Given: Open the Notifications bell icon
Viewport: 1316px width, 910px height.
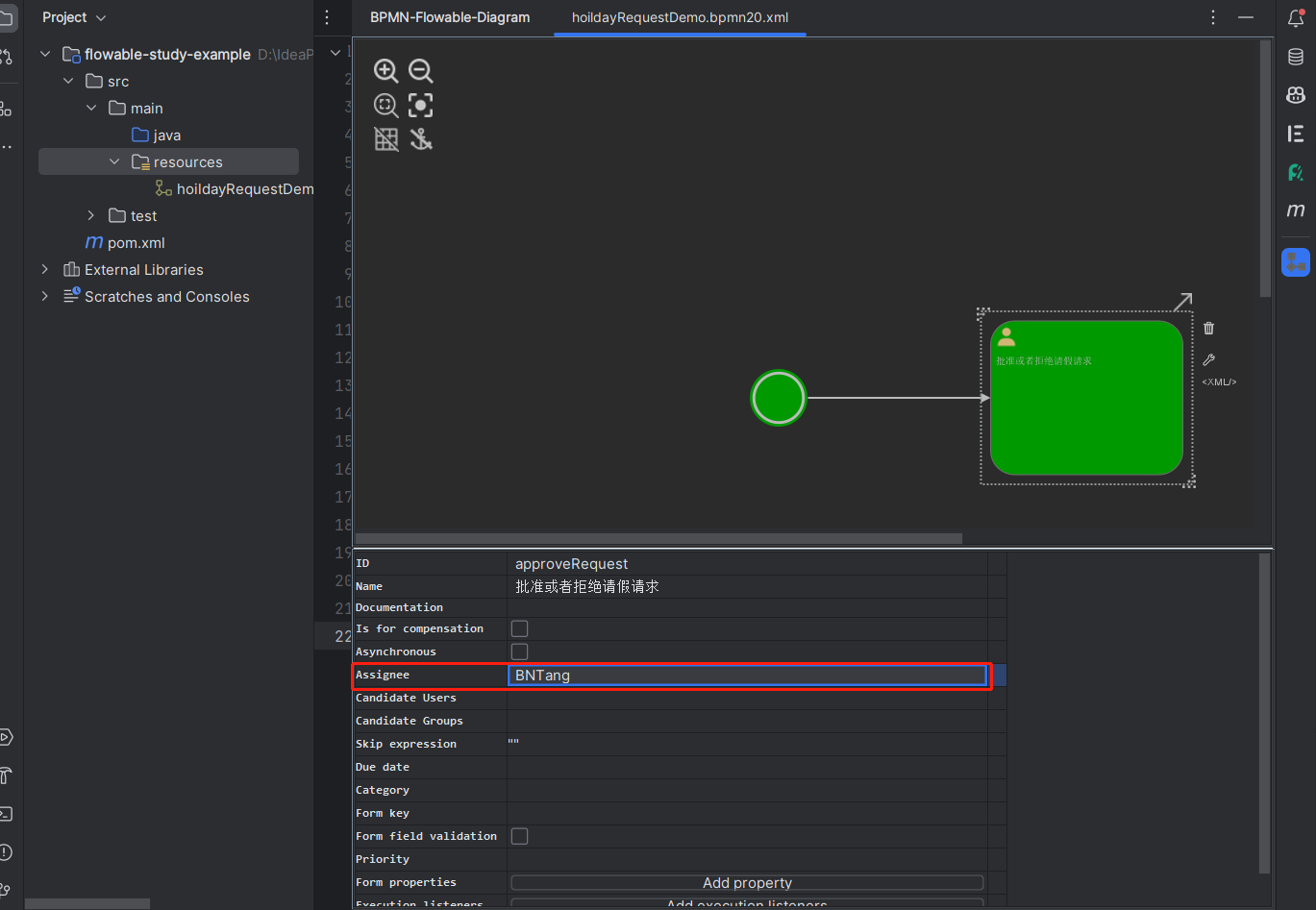Looking at the screenshot, I should (x=1296, y=18).
